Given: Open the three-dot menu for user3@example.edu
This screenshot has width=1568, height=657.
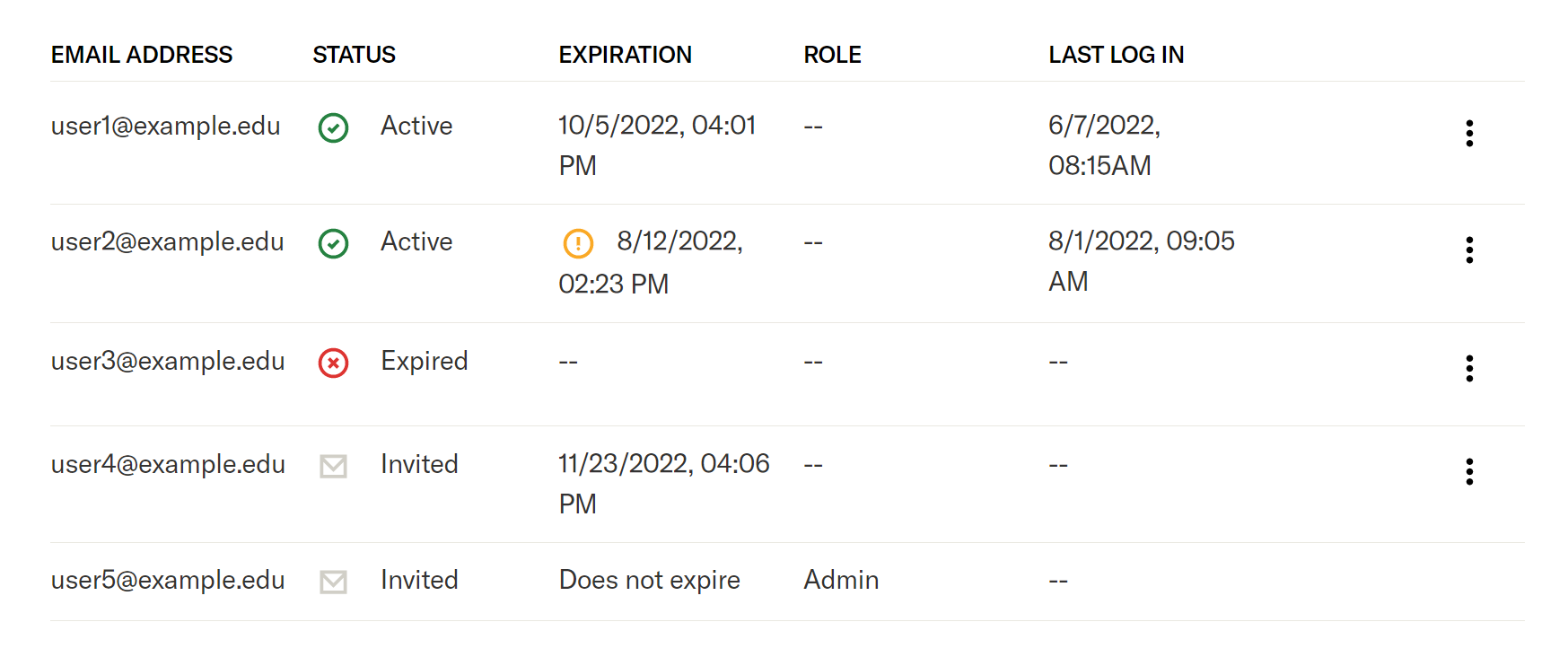Looking at the screenshot, I should tap(1469, 368).
